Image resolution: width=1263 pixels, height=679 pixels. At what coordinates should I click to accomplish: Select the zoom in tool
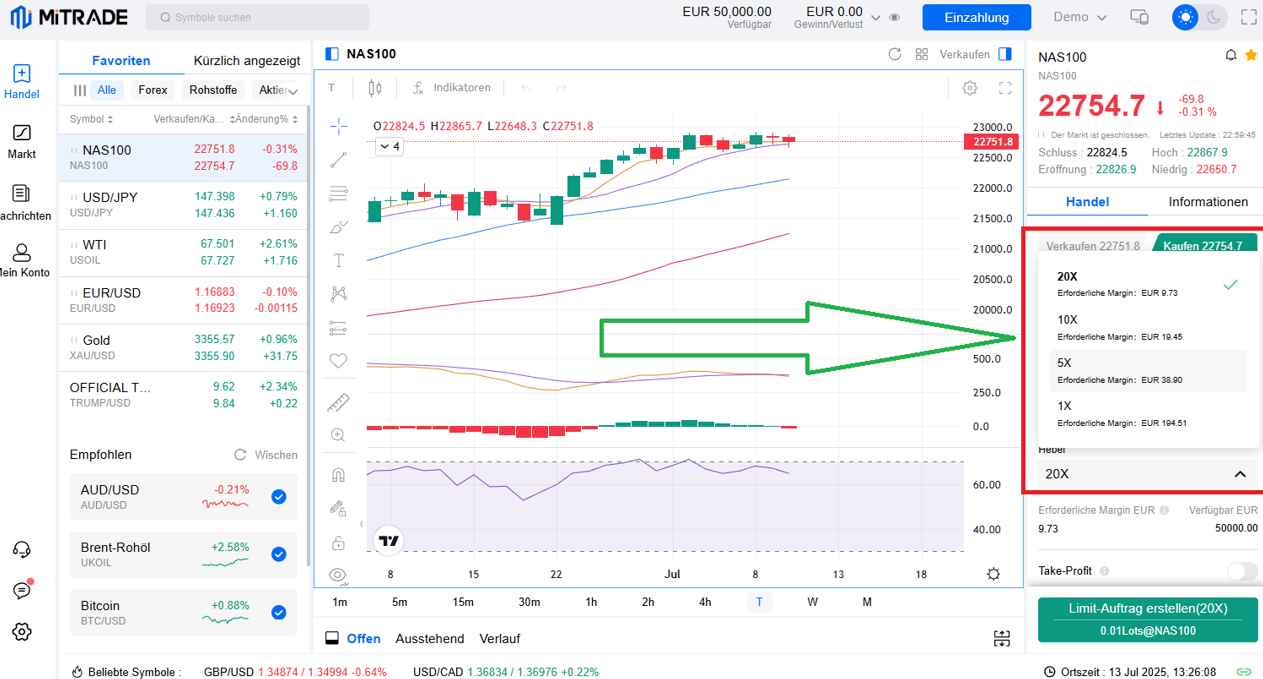pyautogui.click(x=339, y=435)
